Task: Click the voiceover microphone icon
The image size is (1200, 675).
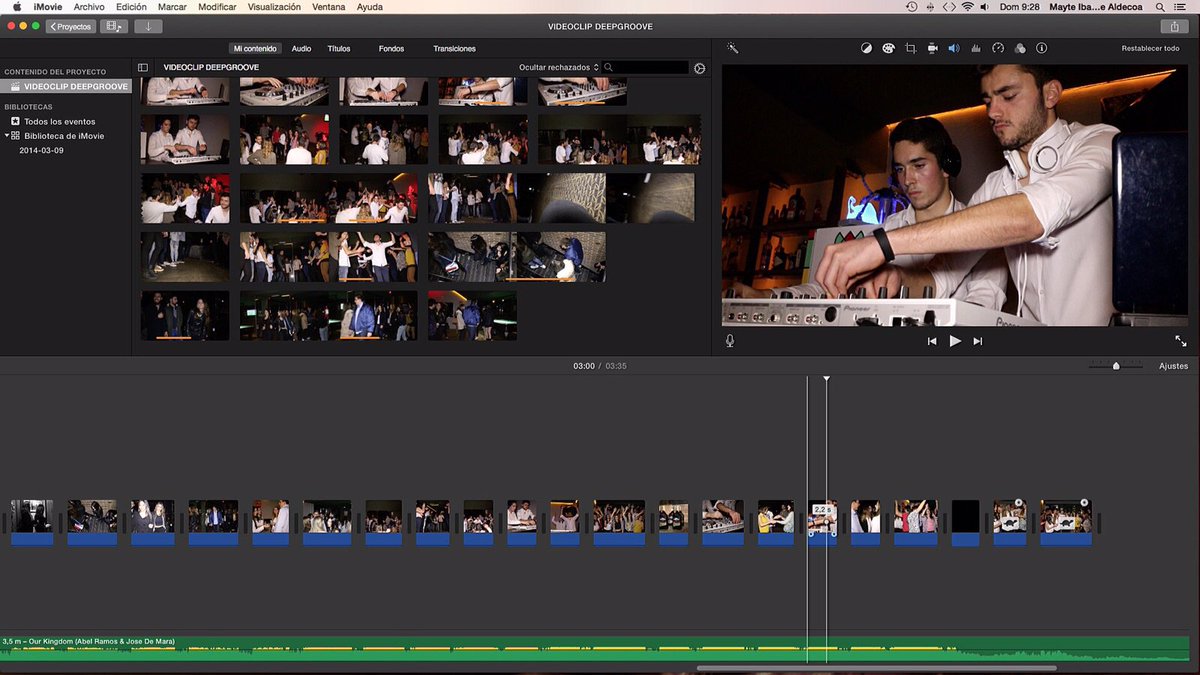Action: coord(730,341)
